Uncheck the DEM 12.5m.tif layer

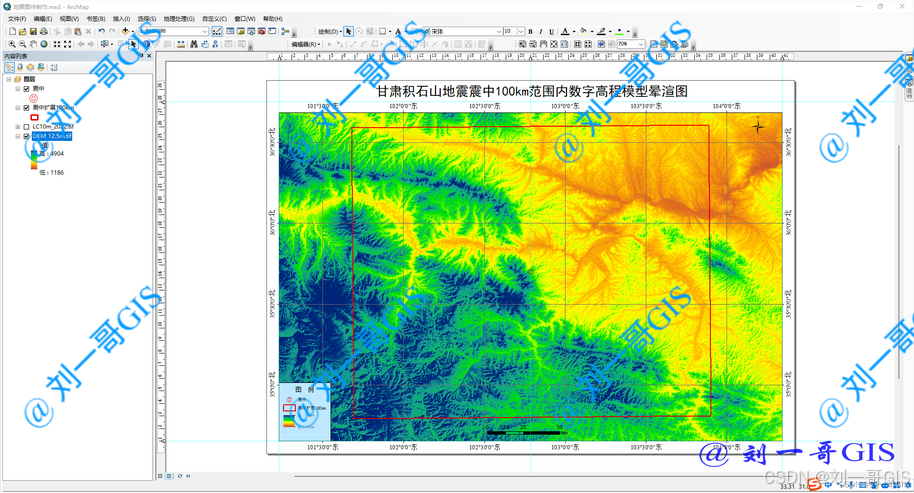tap(26, 136)
